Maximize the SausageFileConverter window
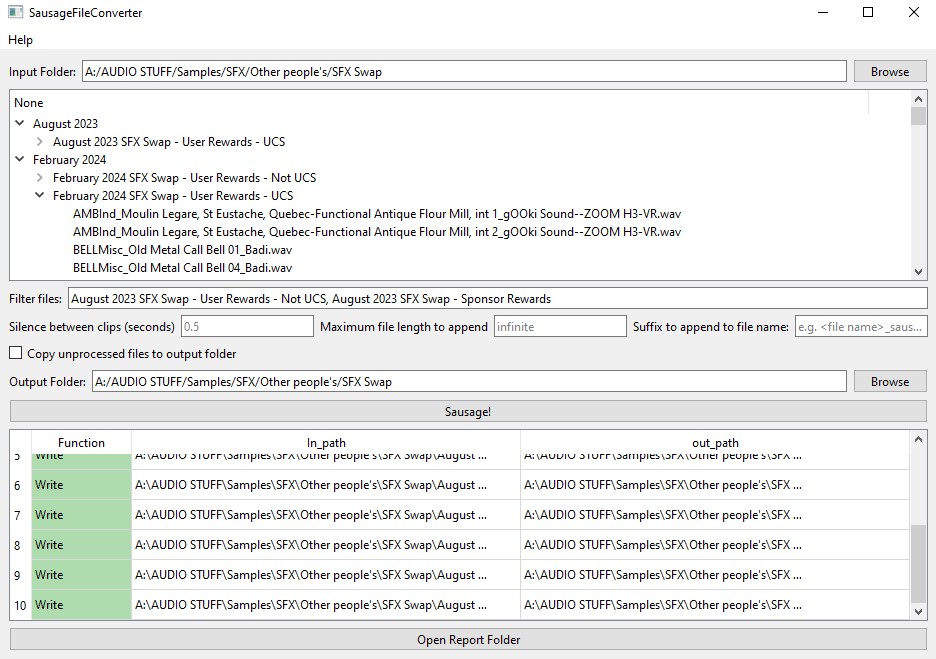This screenshot has width=936, height=659. pyautogui.click(x=868, y=12)
